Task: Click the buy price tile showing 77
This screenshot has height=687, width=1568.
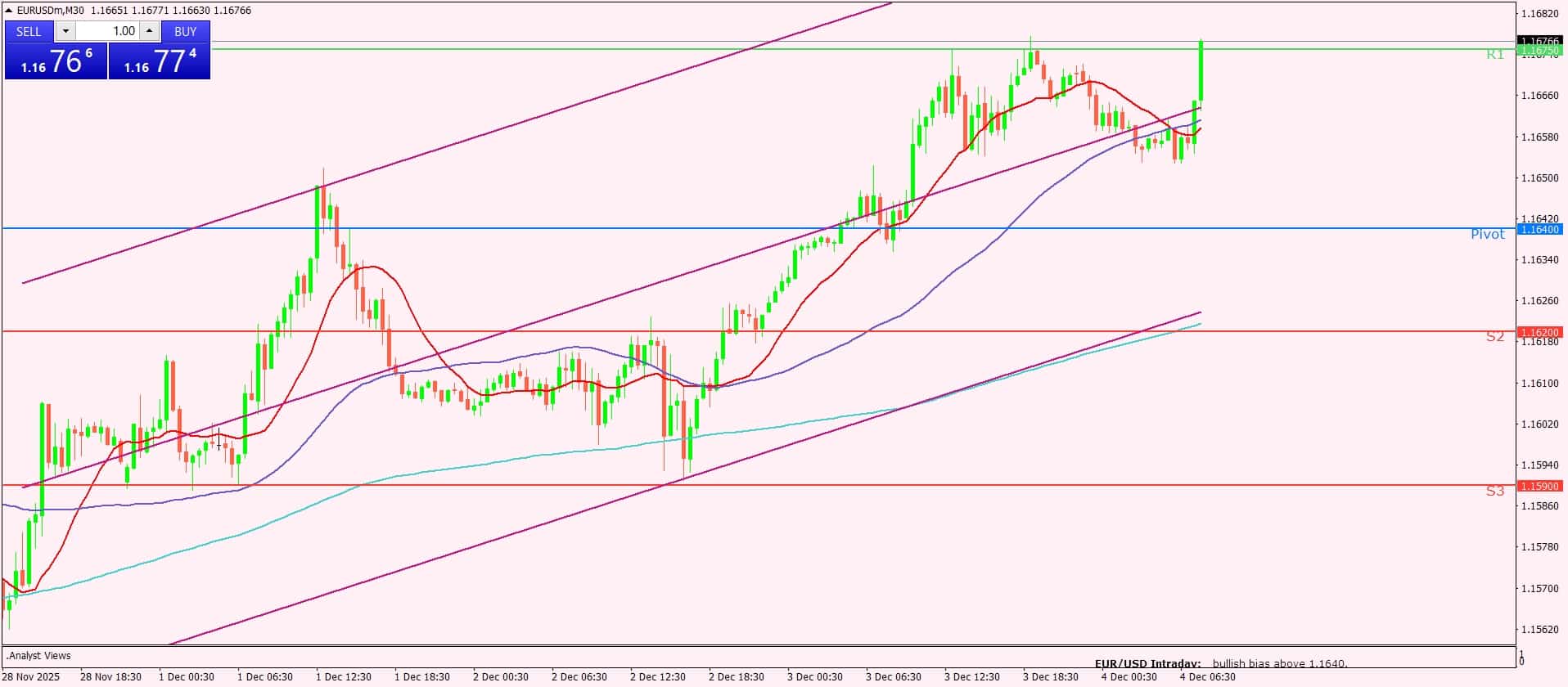Action: 160,61
